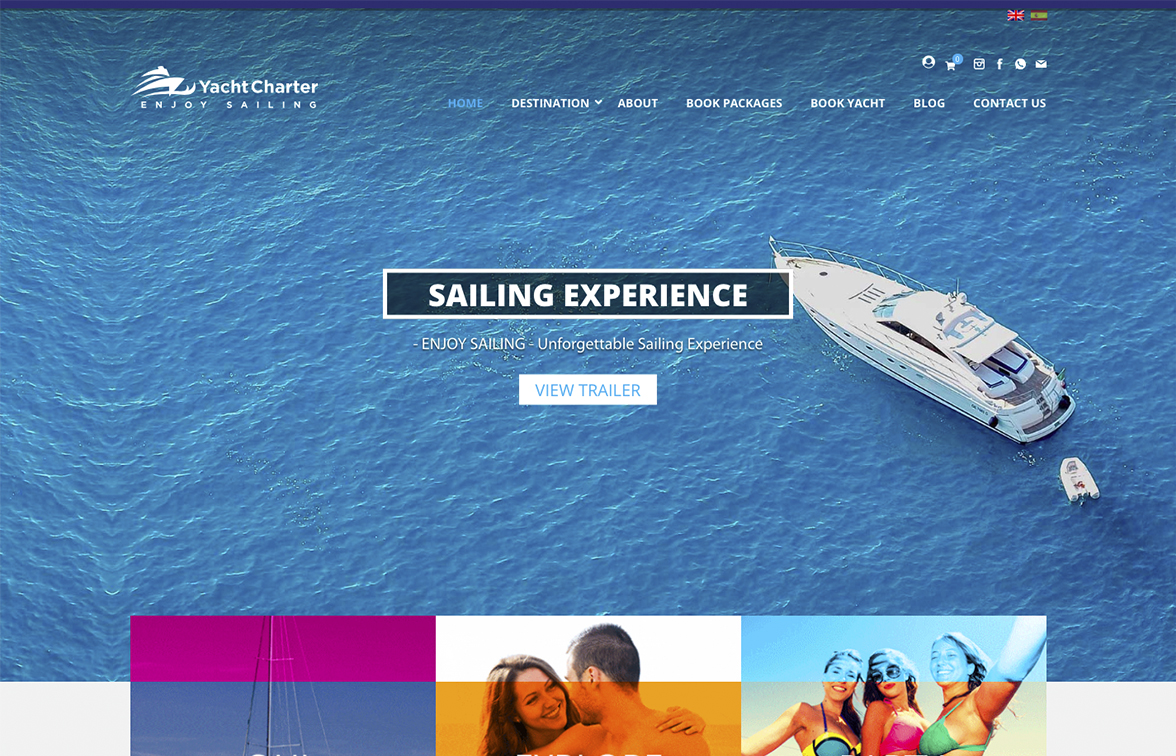Switch language with the UK flag
Viewport: 1176px width, 756px height.
[1016, 15]
